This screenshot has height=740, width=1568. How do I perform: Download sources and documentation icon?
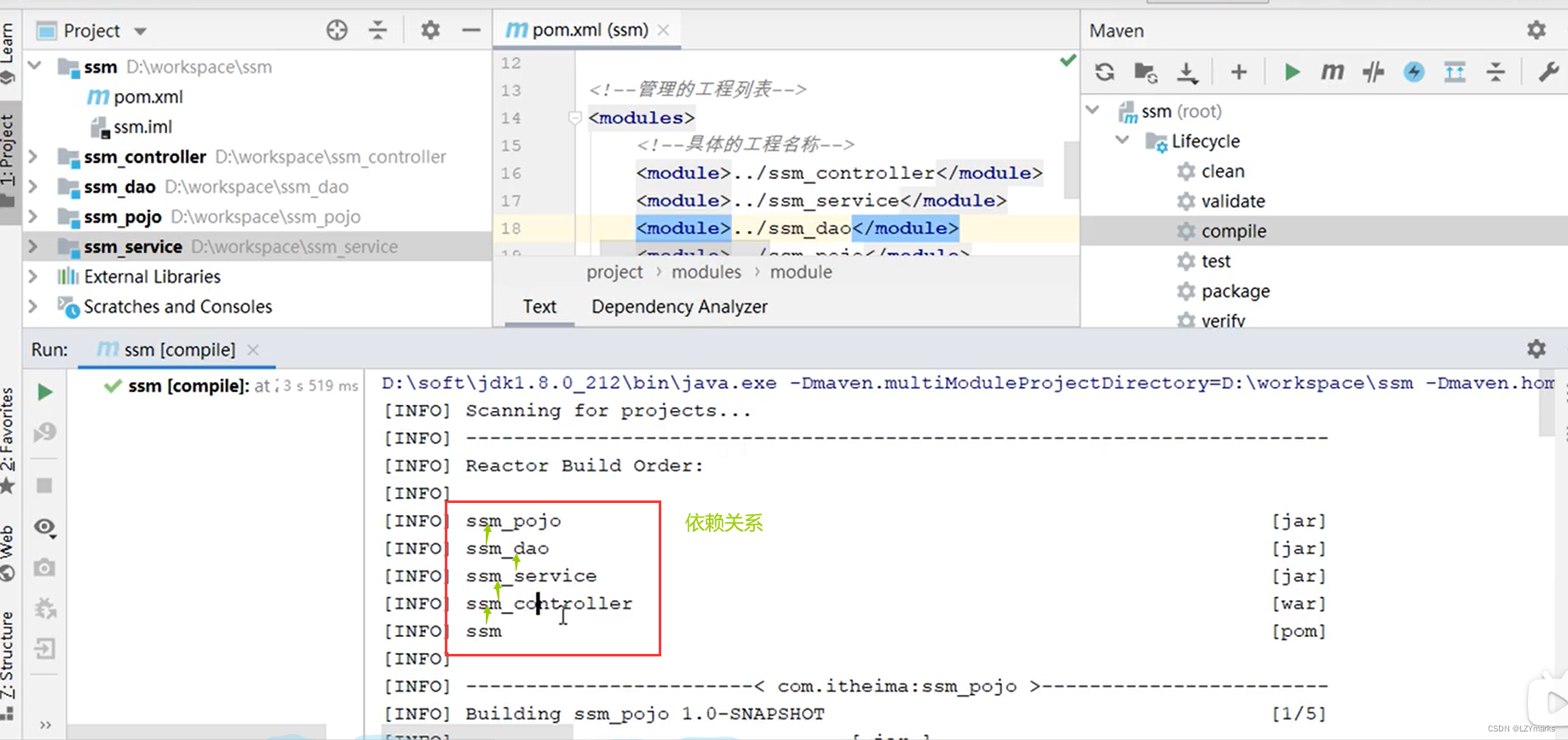click(1187, 72)
